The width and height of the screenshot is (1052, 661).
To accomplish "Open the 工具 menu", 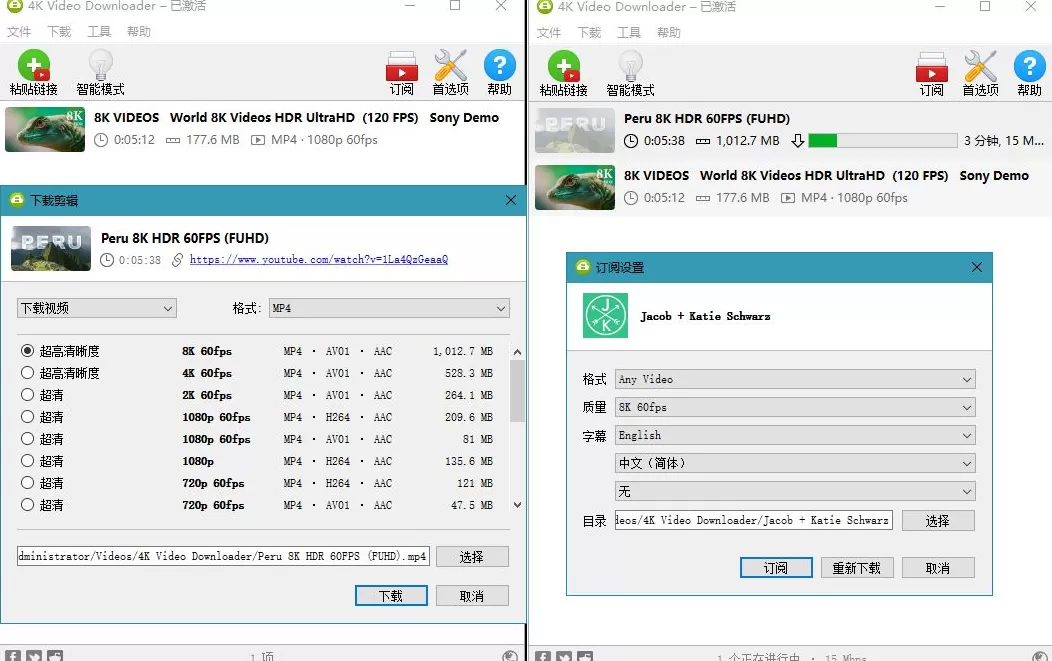I will pyautogui.click(x=99, y=30).
